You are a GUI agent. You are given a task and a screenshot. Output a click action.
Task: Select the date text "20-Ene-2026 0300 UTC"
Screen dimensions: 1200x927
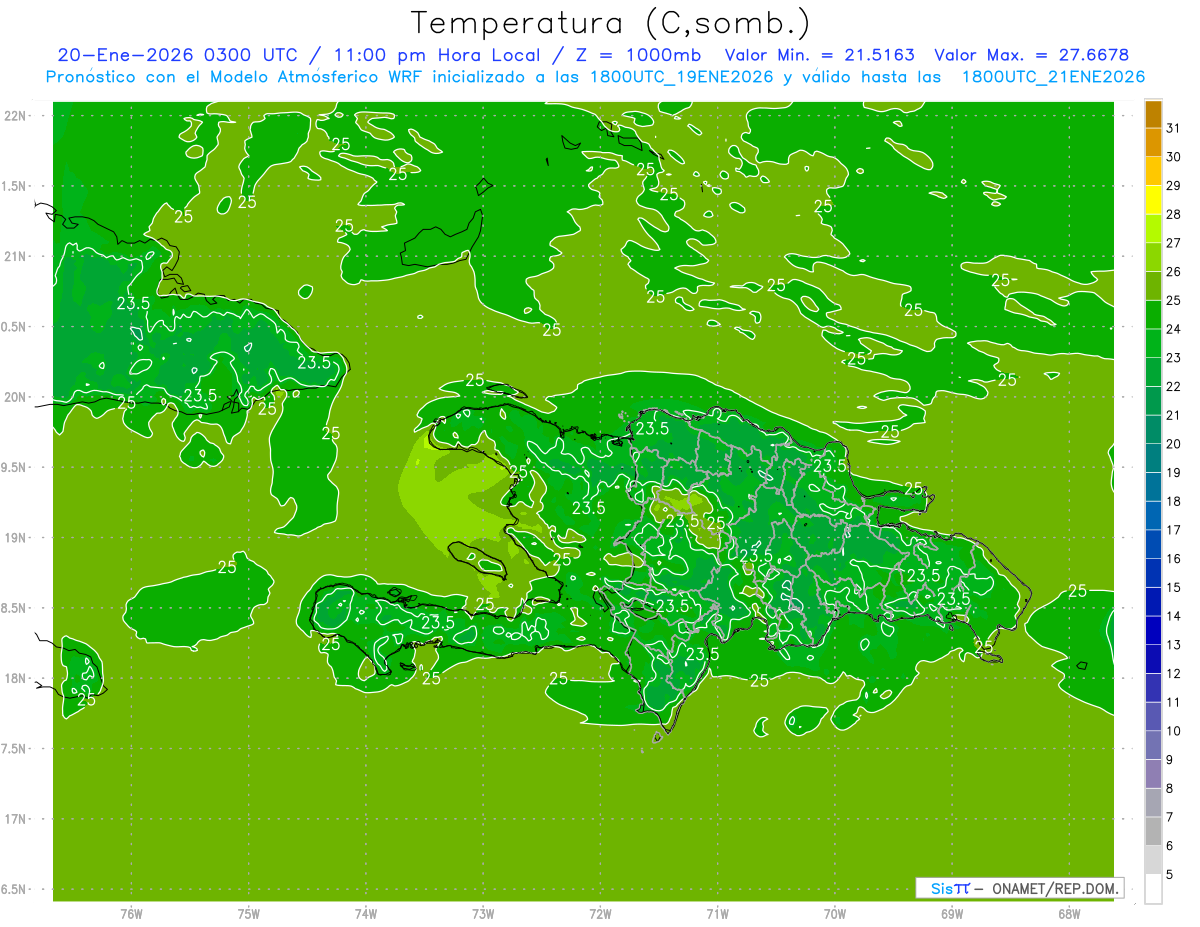pos(177,55)
